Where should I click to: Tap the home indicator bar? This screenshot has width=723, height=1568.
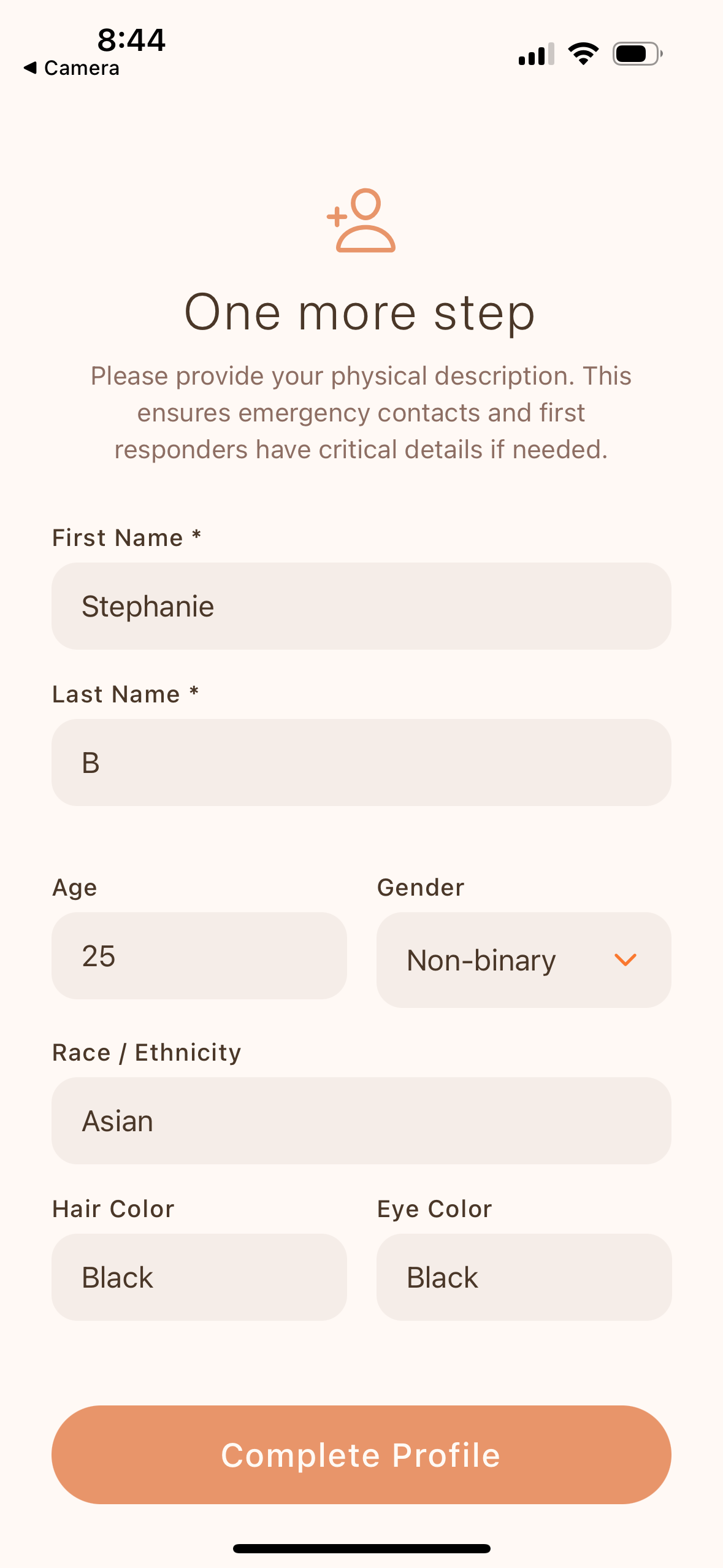[x=361, y=1548]
